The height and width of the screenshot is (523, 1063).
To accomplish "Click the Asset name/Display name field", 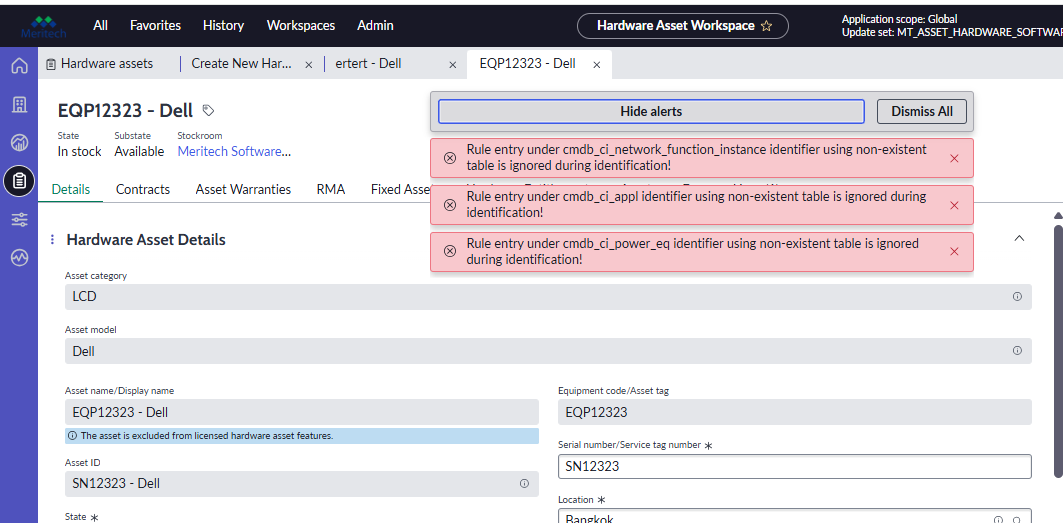I will (x=302, y=412).
